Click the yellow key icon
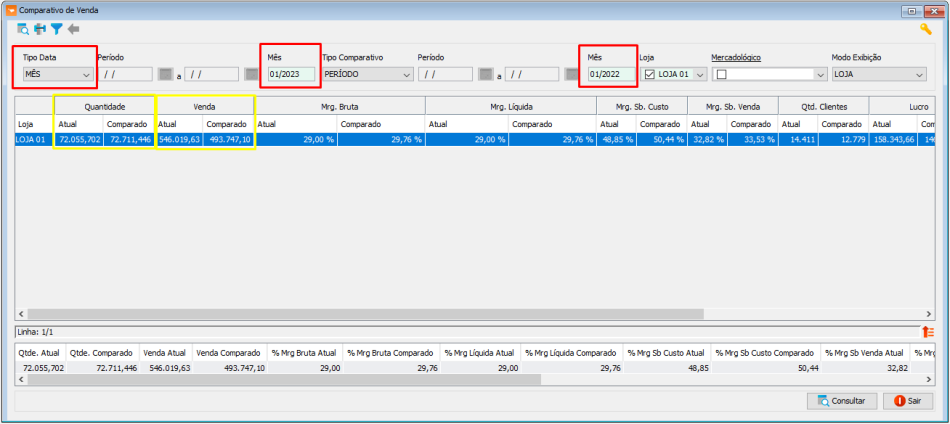 926,29
